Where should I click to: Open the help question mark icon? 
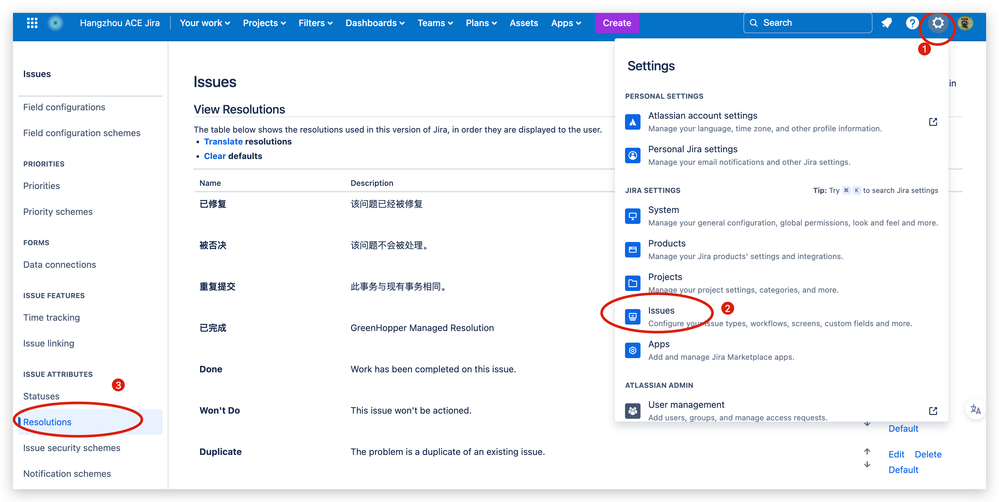(912, 23)
